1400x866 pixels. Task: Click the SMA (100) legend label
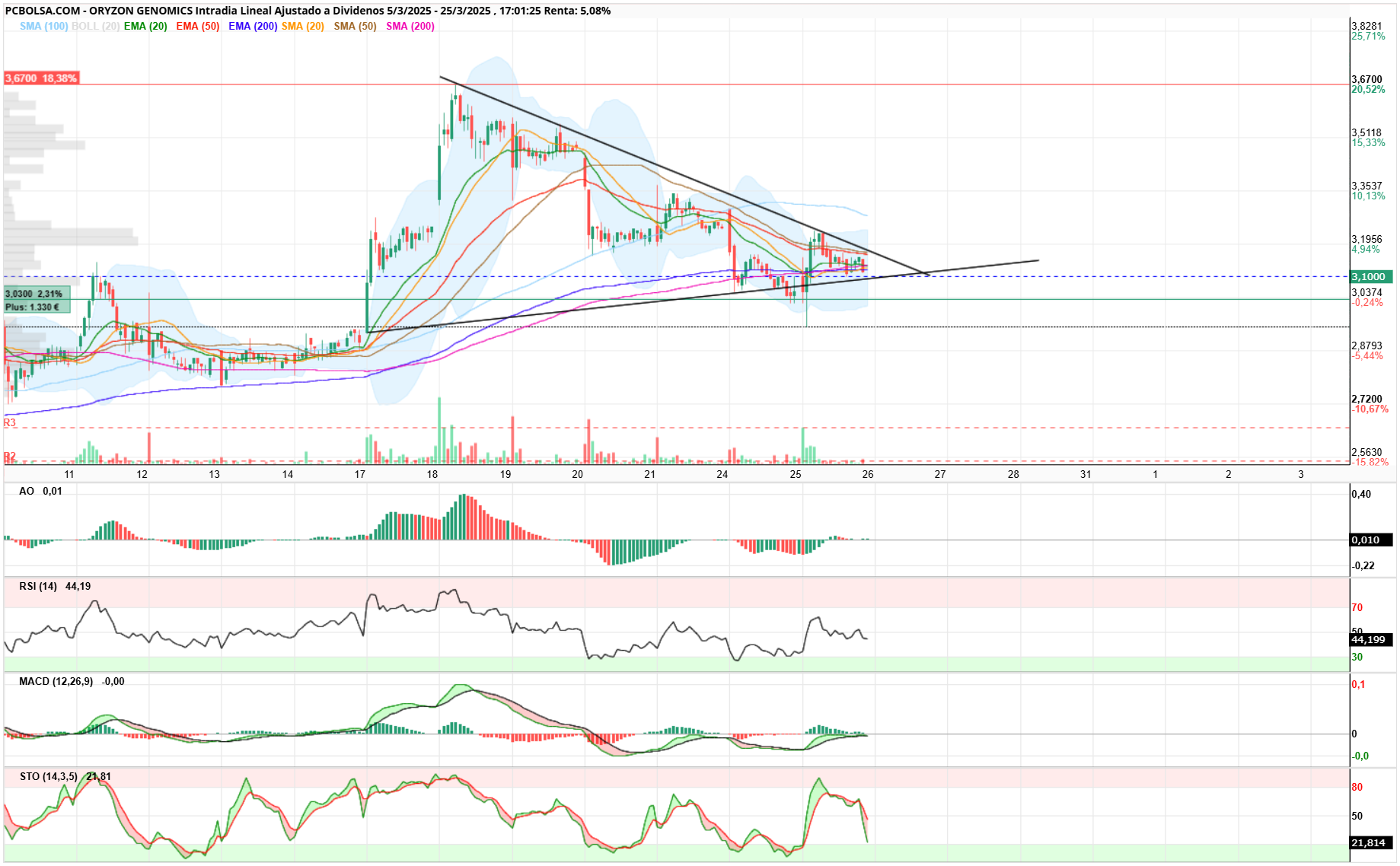(x=43, y=26)
